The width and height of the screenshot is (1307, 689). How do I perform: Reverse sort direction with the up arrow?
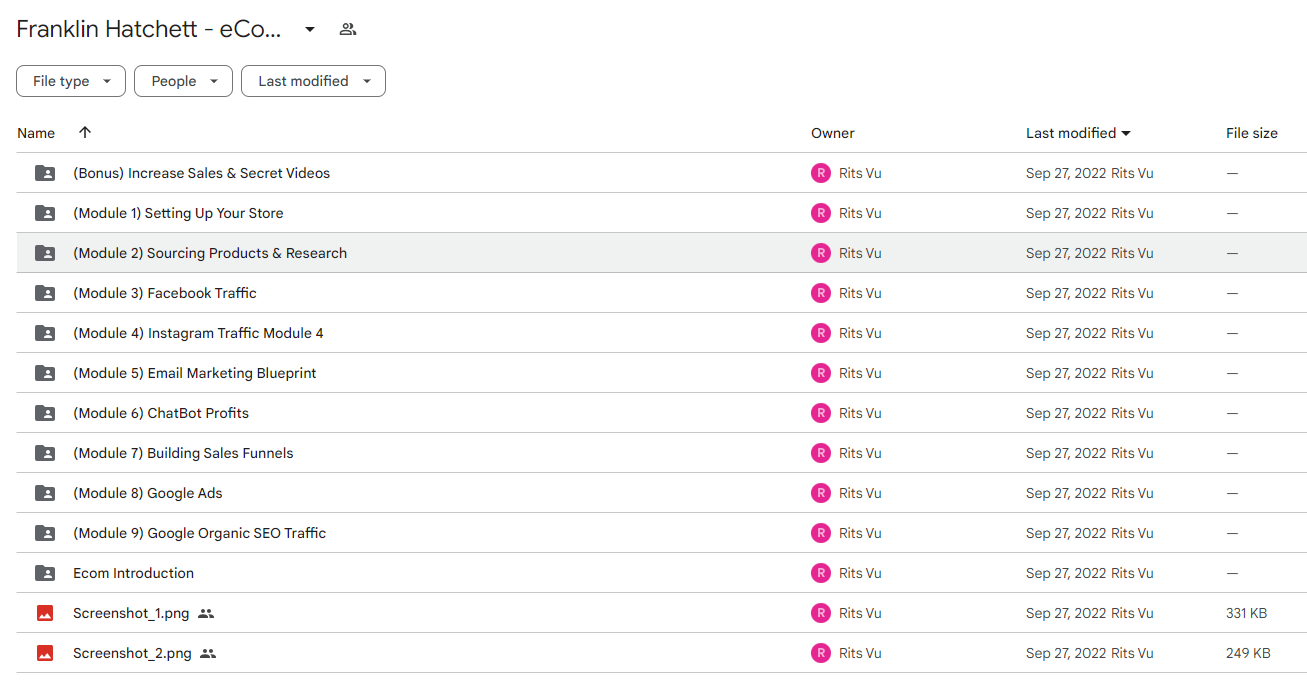(85, 132)
